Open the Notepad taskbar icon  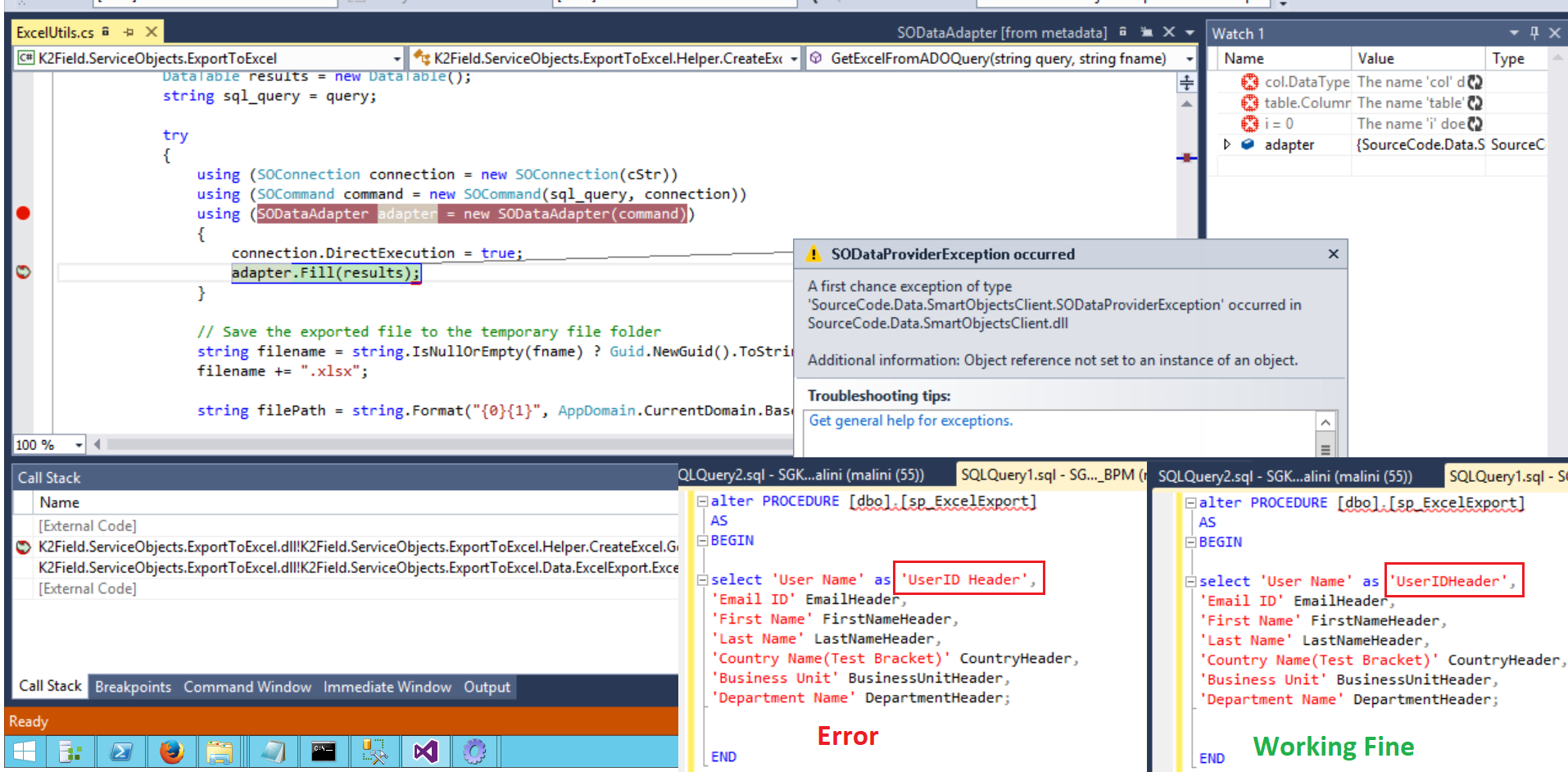(x=274, y=751)
